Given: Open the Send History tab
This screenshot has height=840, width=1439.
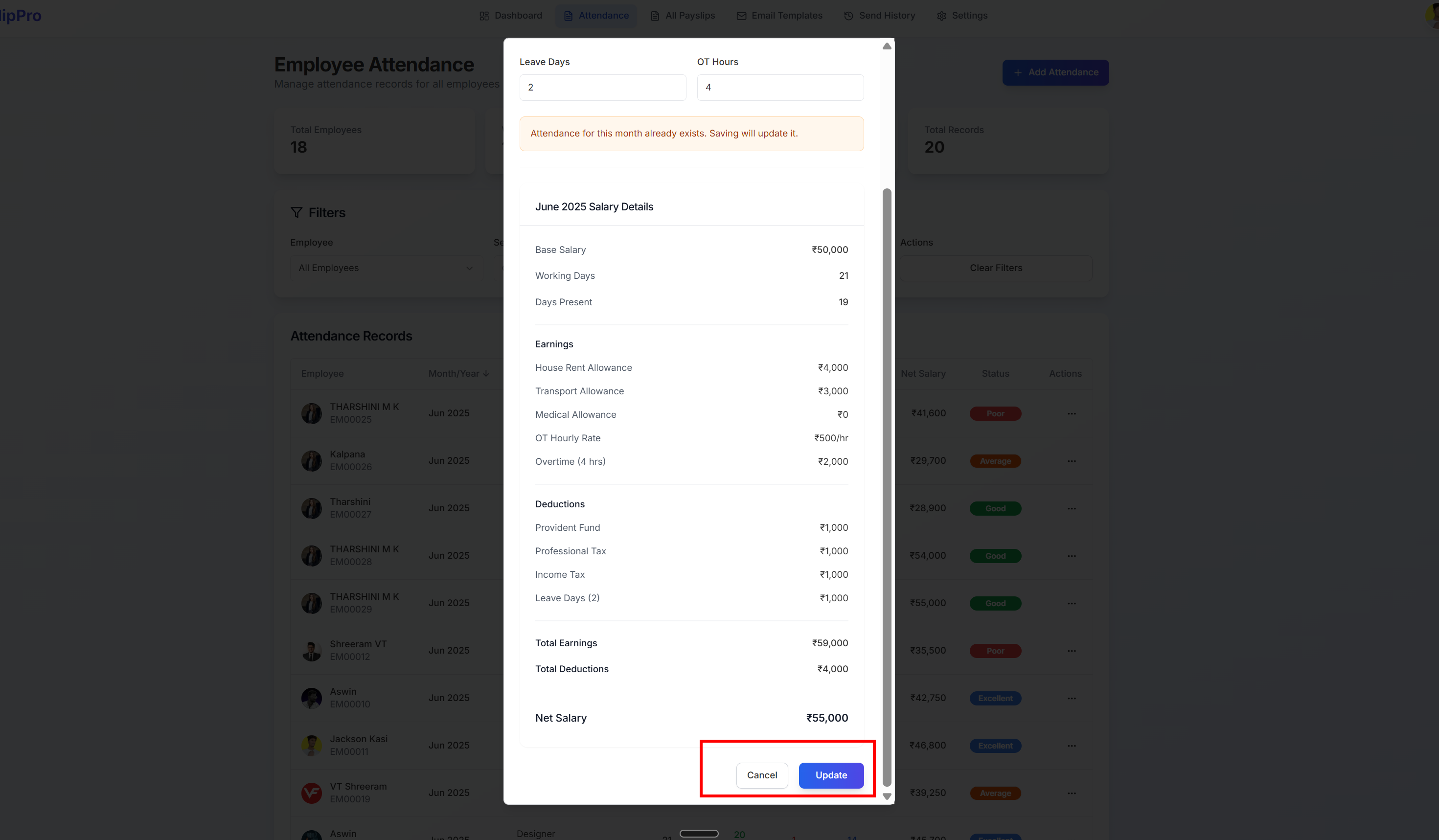Looking at the screenshot, I should pos(879,16).
